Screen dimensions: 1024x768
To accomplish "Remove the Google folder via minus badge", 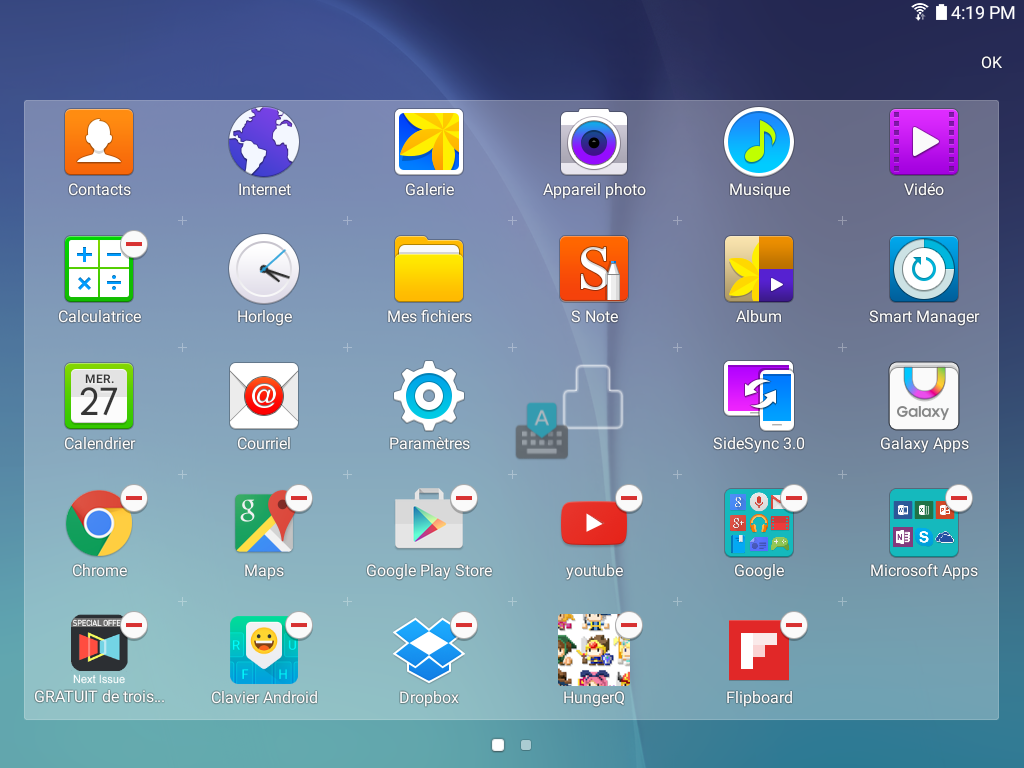I will [x=794, y=498].
